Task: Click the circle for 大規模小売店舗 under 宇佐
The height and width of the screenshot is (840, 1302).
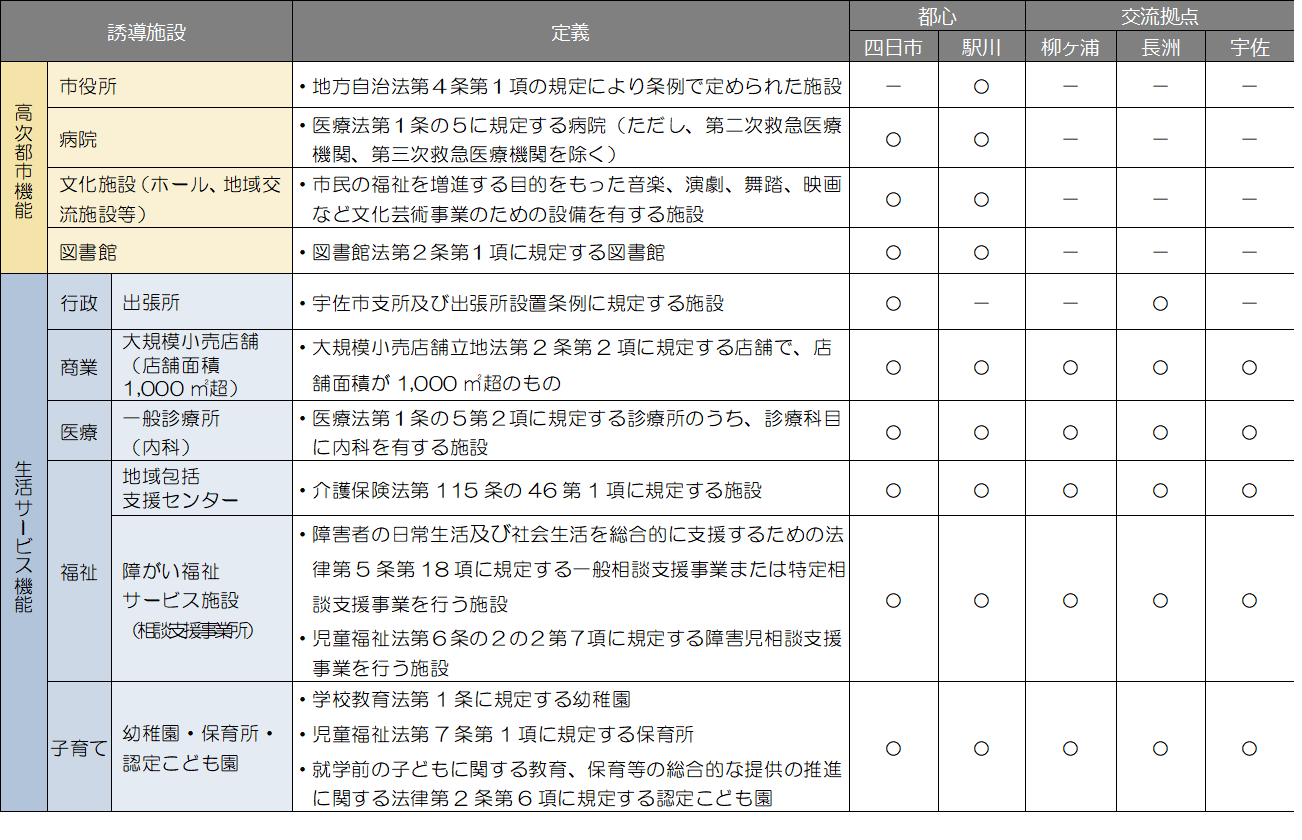Action: coord(1249,367)
